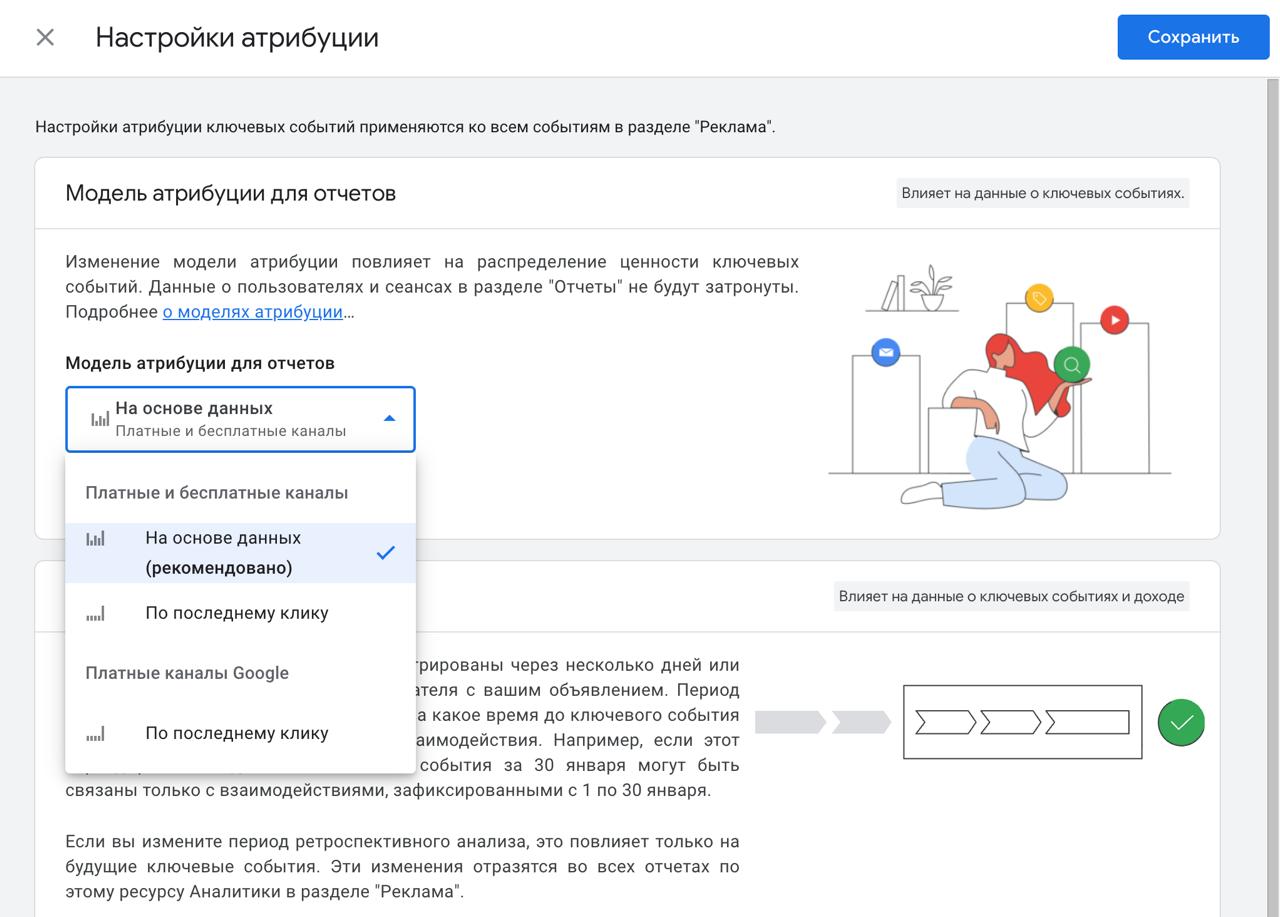Image resolution: width=1280 pixels, height=917 pixels.
Task: Click the vertical scrollbar on the right
Action: (x=1273, y=497)
